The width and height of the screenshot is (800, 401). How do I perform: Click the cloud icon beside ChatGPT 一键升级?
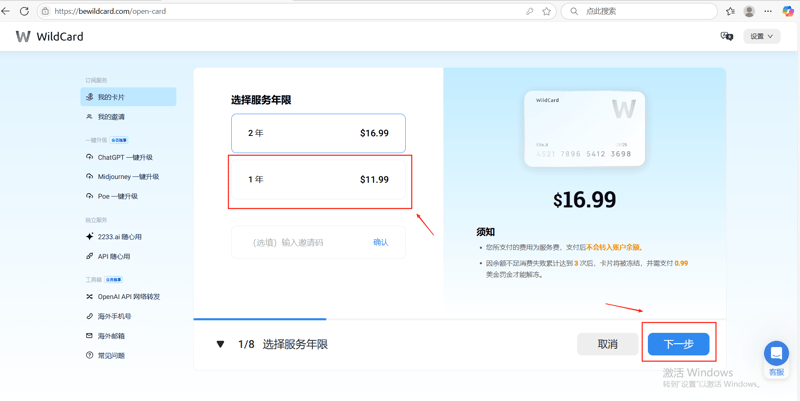tap(90, 157)
